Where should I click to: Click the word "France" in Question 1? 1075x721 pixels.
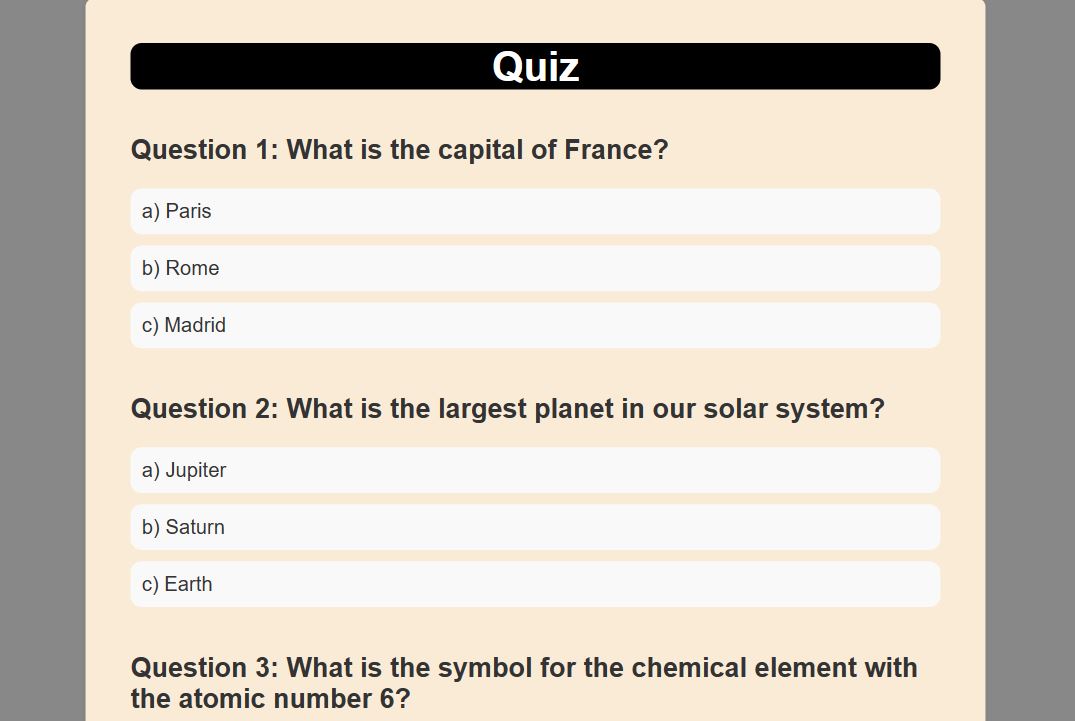coord(608,150)
